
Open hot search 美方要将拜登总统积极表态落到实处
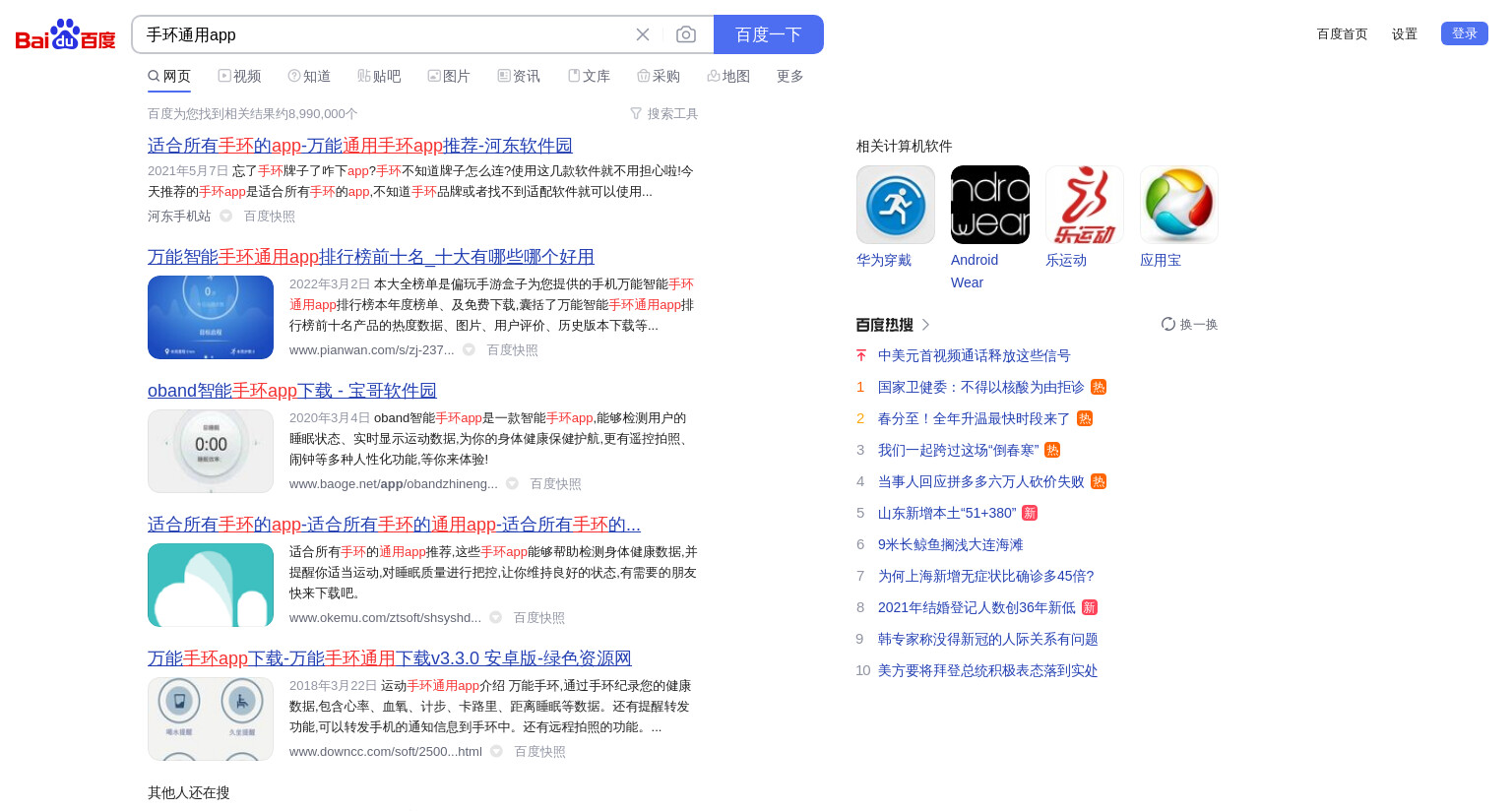pyautogui.click(x=988, y=671)
